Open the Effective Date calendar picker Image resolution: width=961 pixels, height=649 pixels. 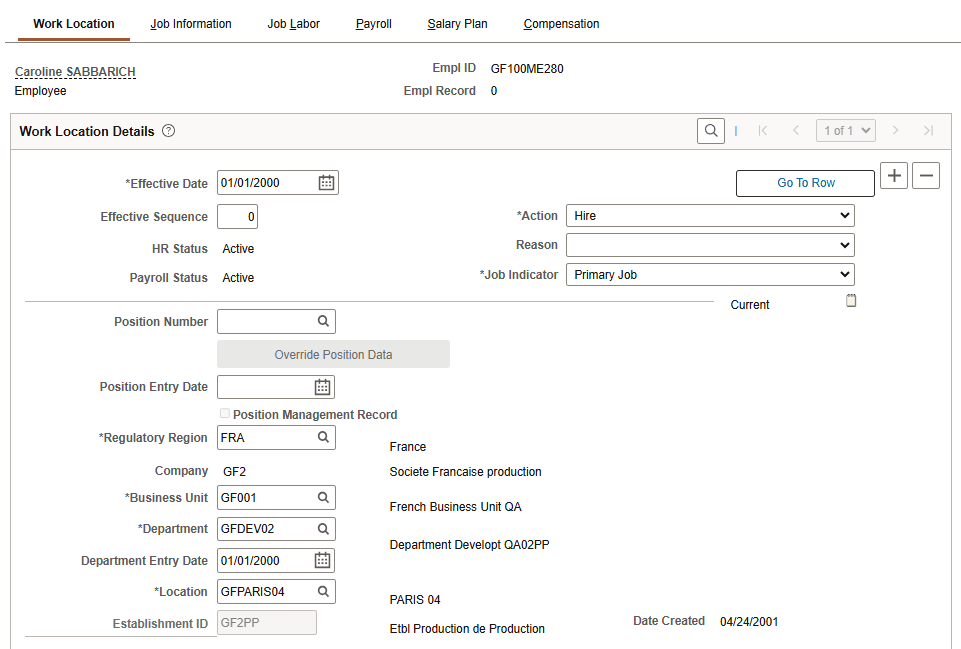click(328, 182)
